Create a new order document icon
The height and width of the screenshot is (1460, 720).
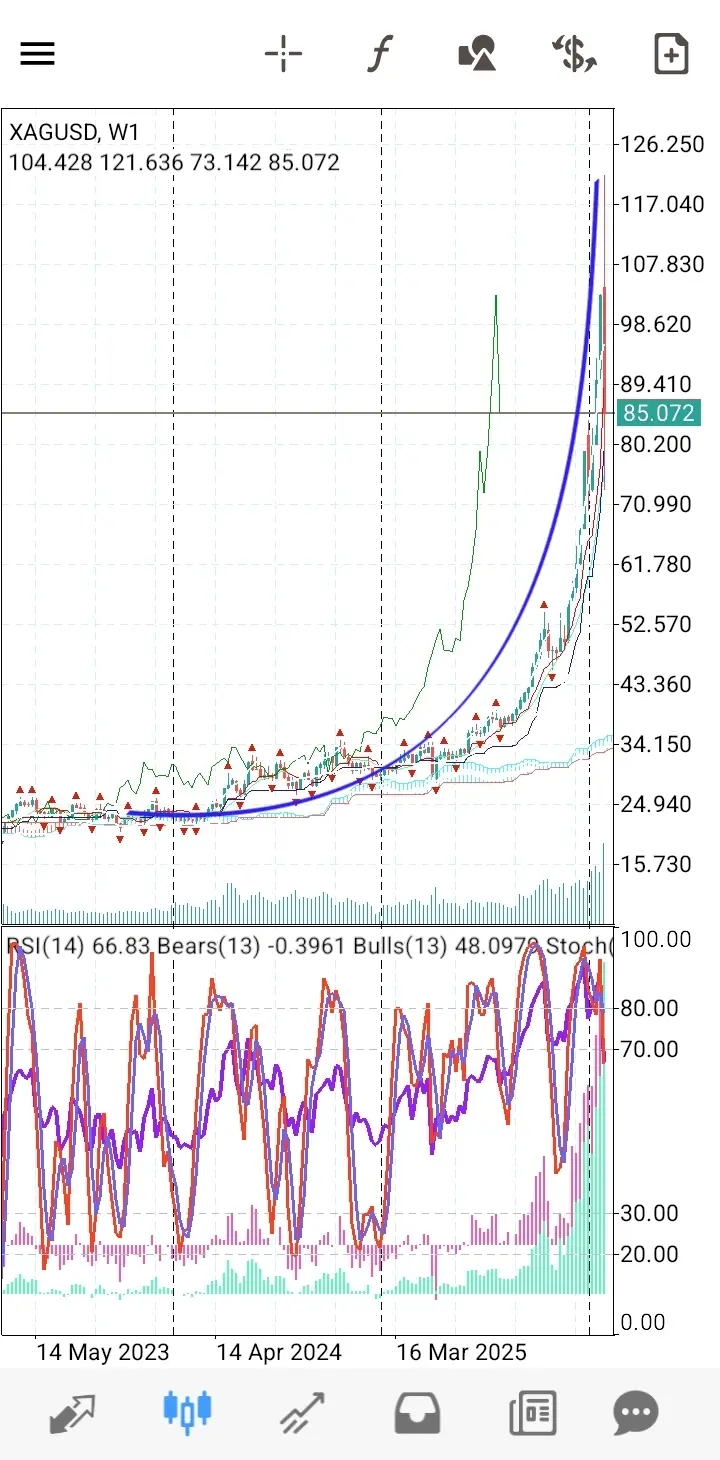click(671, 54)
